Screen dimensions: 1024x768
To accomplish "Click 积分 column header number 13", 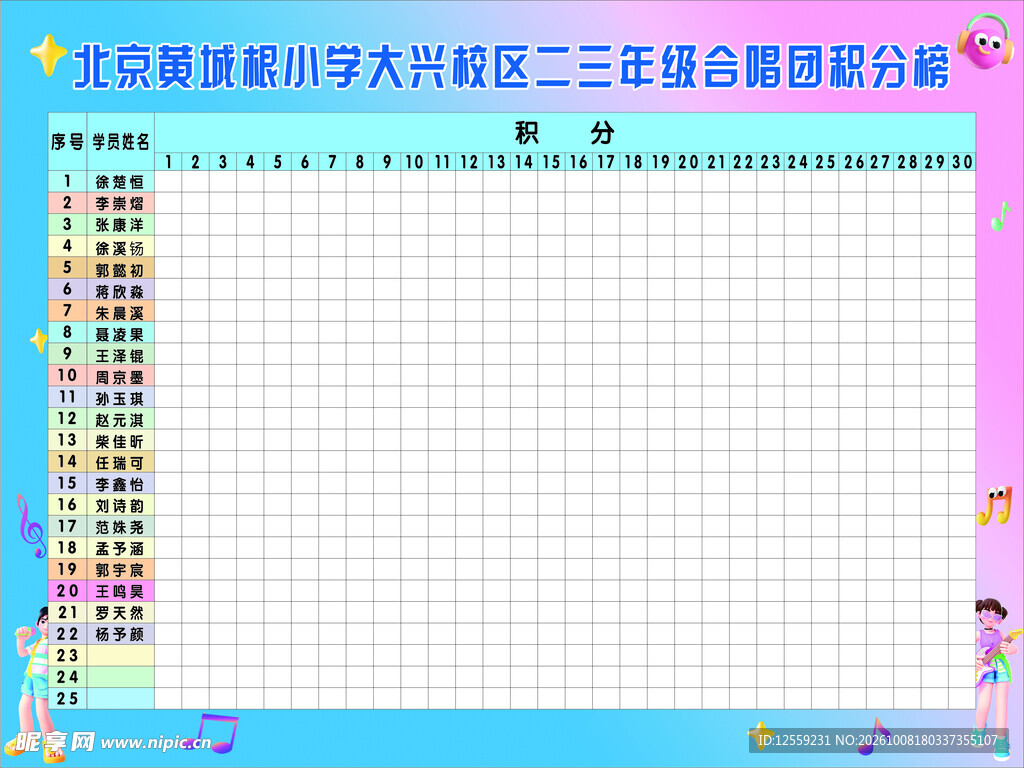I will point(496,161).
